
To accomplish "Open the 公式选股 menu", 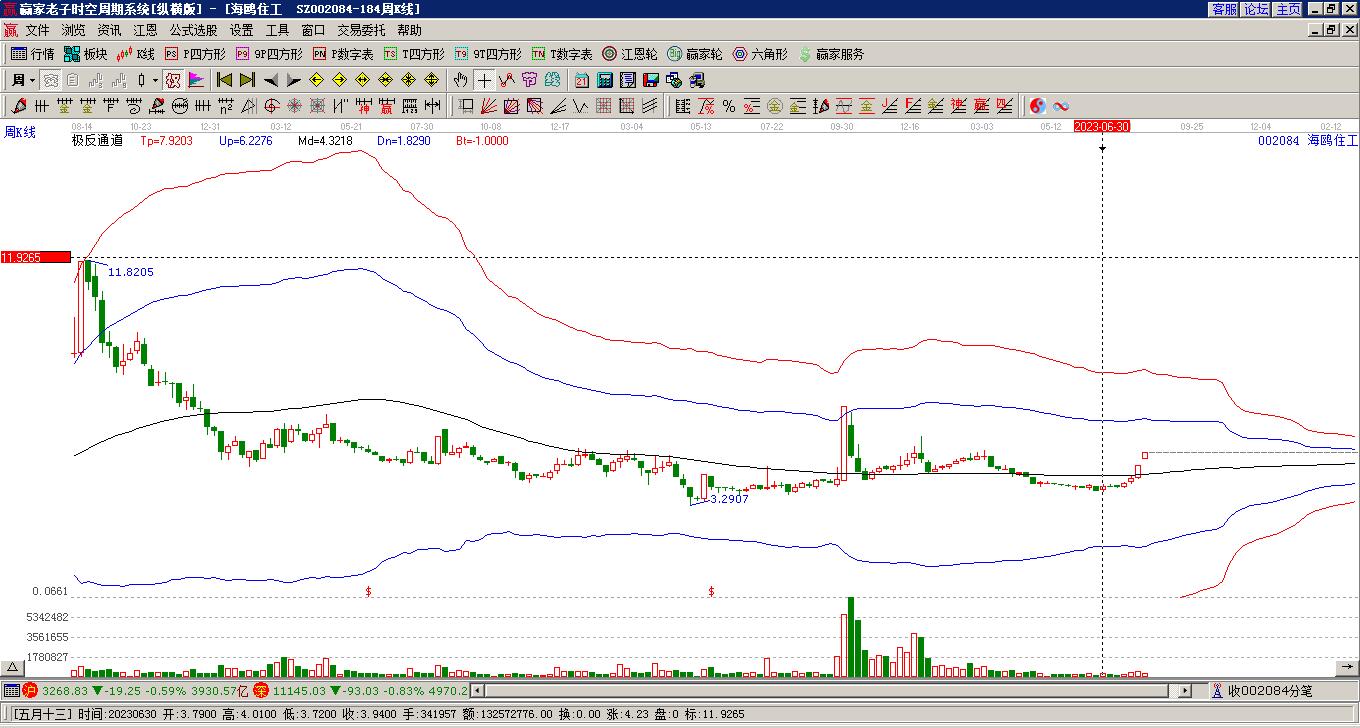I will (193, 30).
